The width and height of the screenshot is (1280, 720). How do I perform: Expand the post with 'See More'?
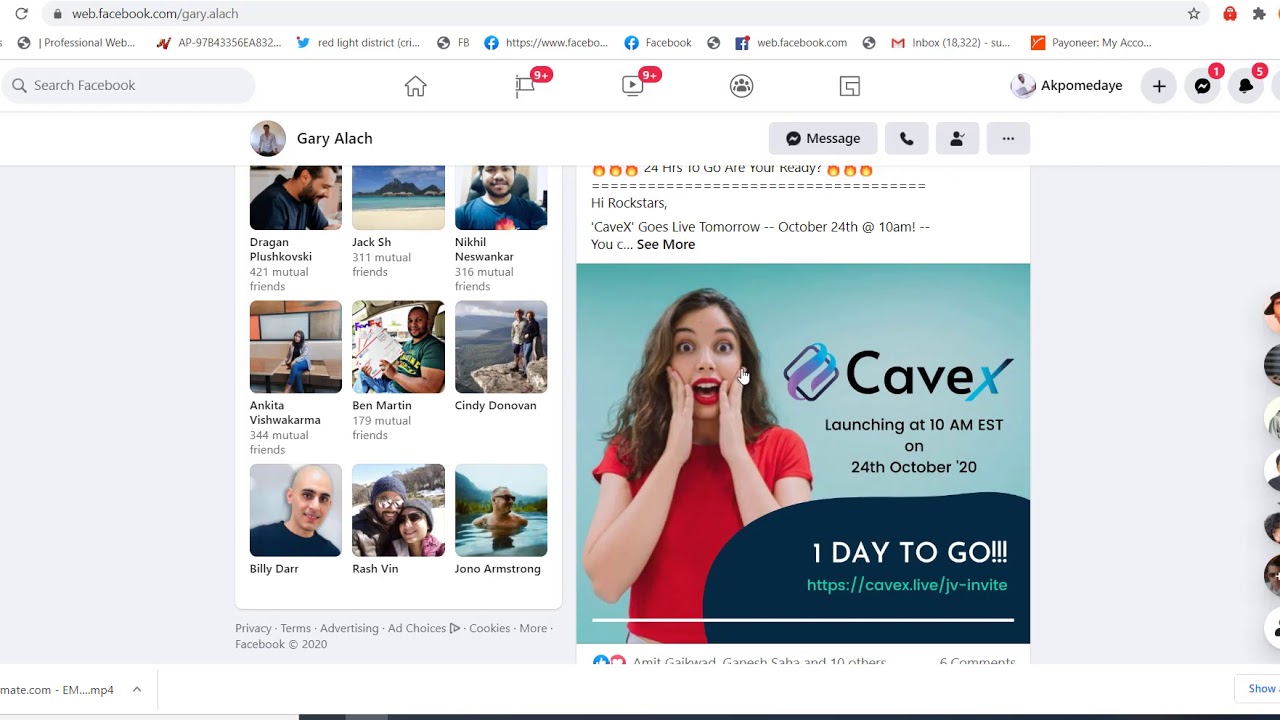click(x=666, y=244)
